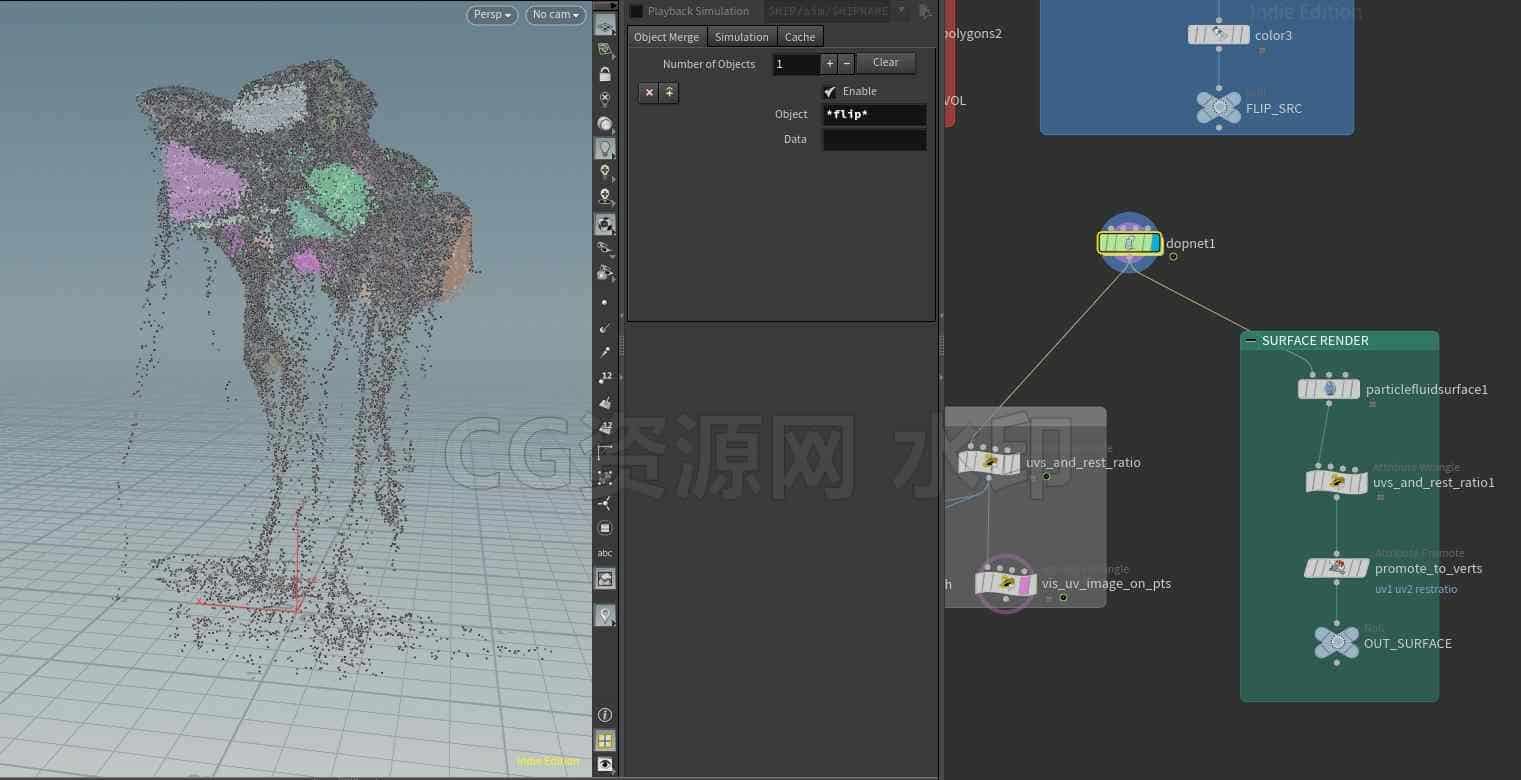Toggle display point normals icon
Image resolution: width=1521 pixels, height=780 pixels.
[x=605, y=327]
